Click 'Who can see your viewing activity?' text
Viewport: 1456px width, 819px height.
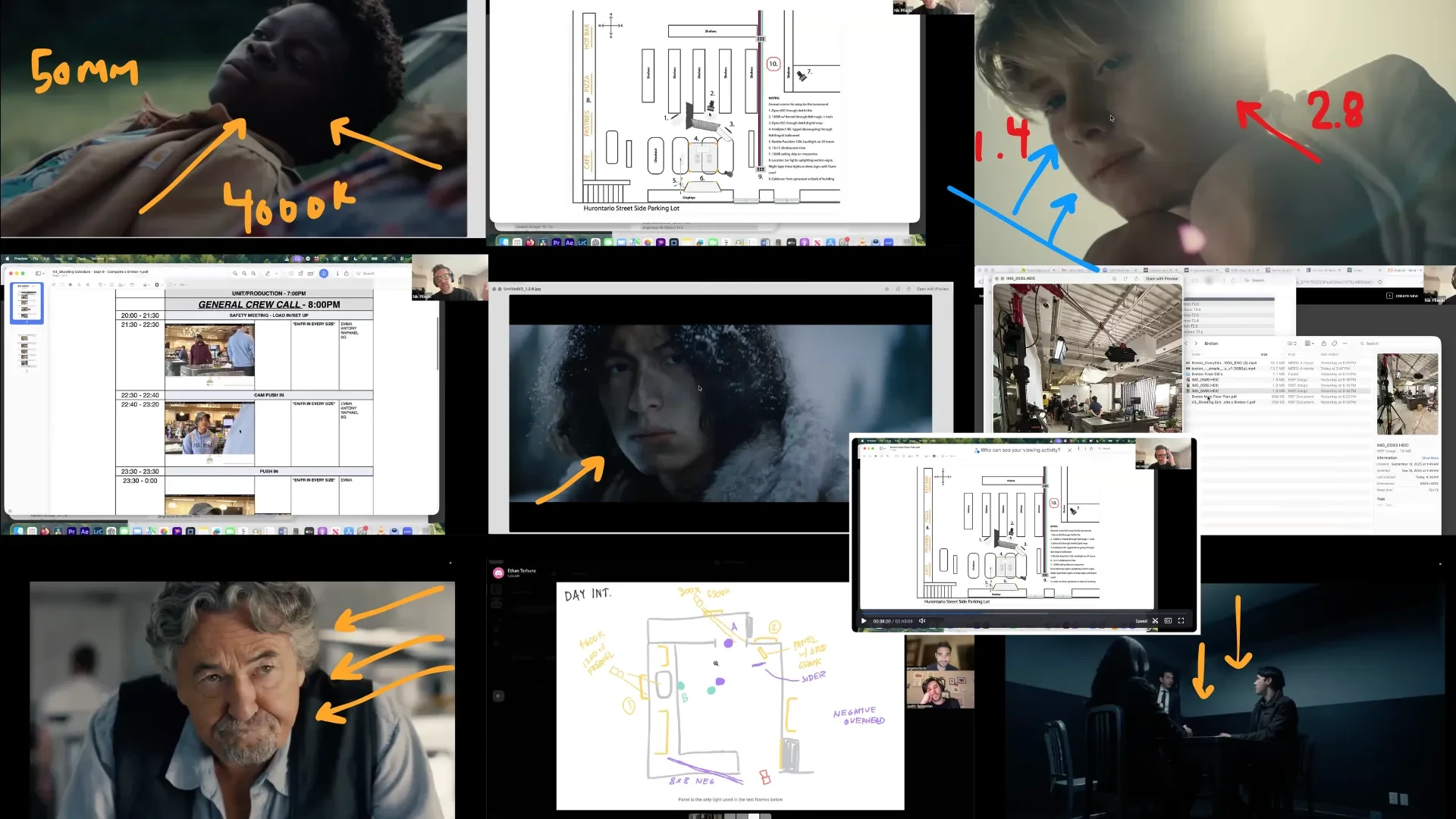tap(1021, 450)
